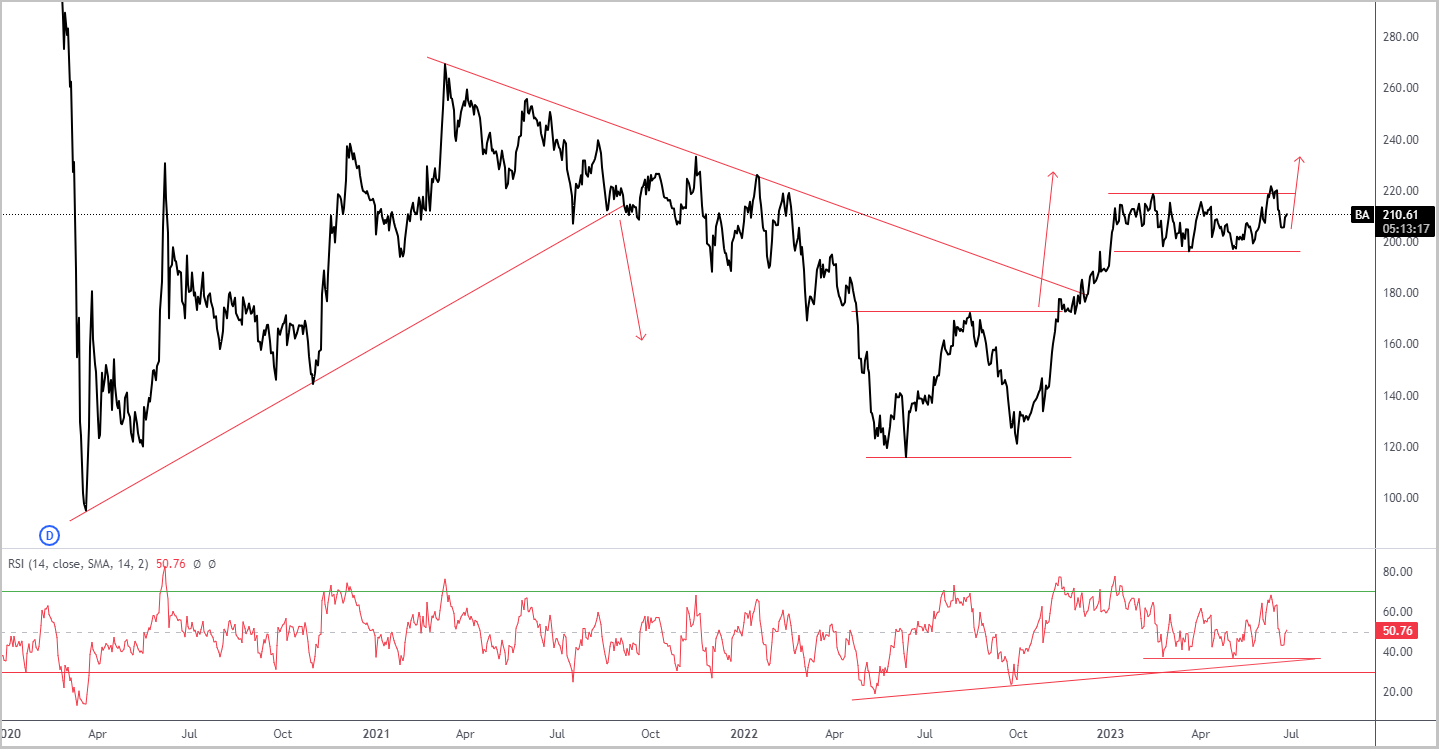Click the 100.00 price axis label

point(1399,498)
